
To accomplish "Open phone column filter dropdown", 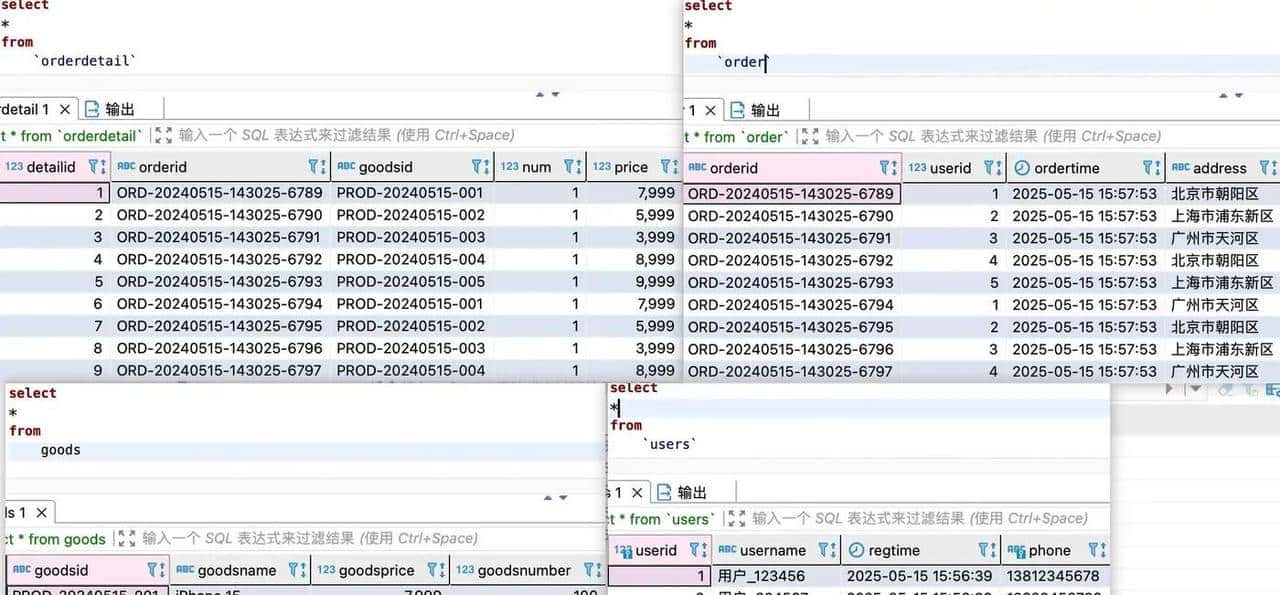I will click(1096, 550).
